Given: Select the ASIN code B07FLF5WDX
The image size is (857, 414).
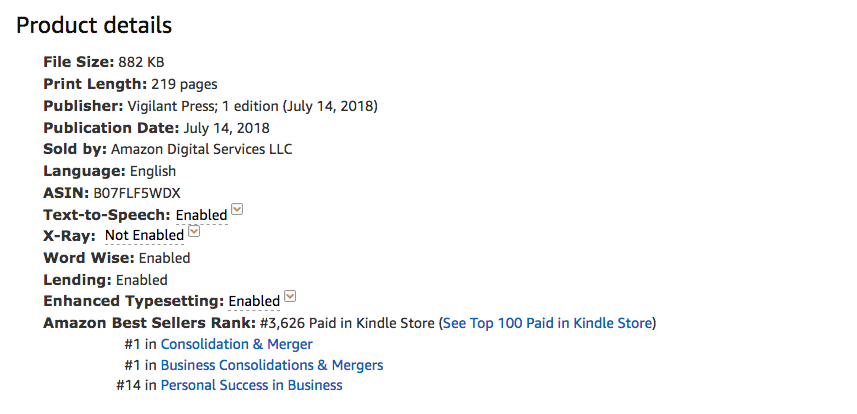Looking at the screenshot, I should click(137, 193).
